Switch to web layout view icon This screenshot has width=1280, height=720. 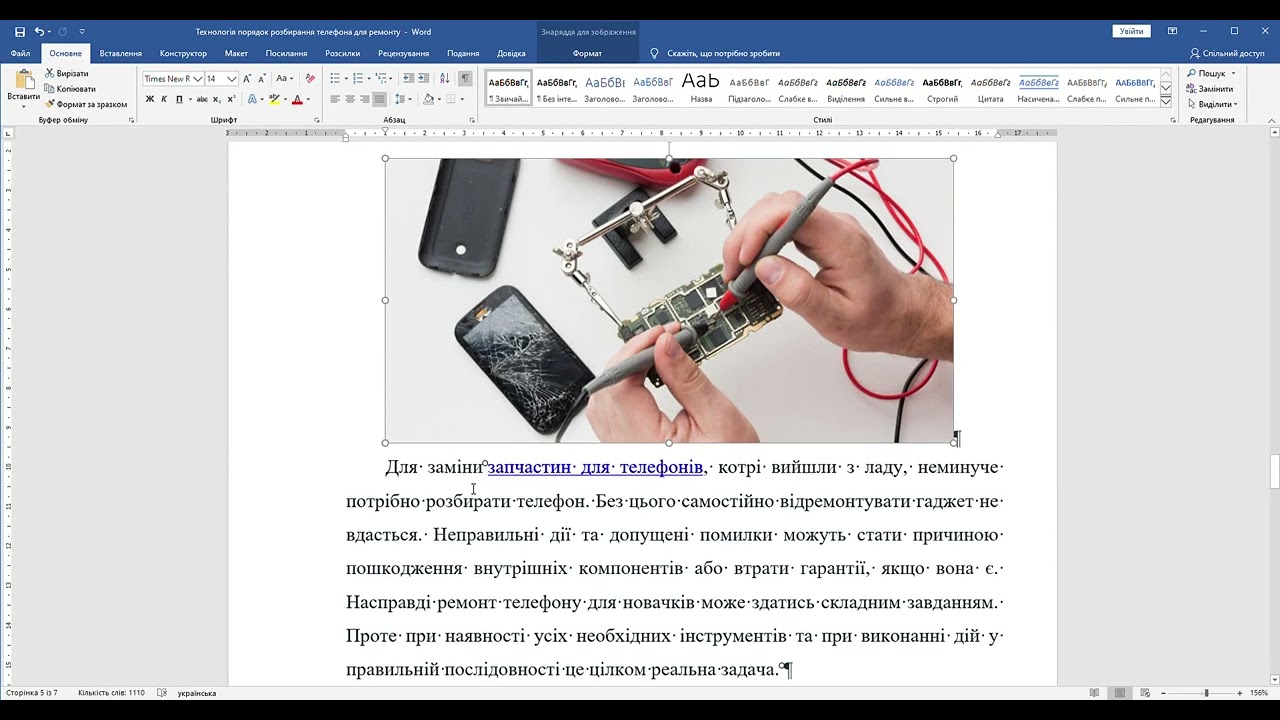tap(1145, 693)
